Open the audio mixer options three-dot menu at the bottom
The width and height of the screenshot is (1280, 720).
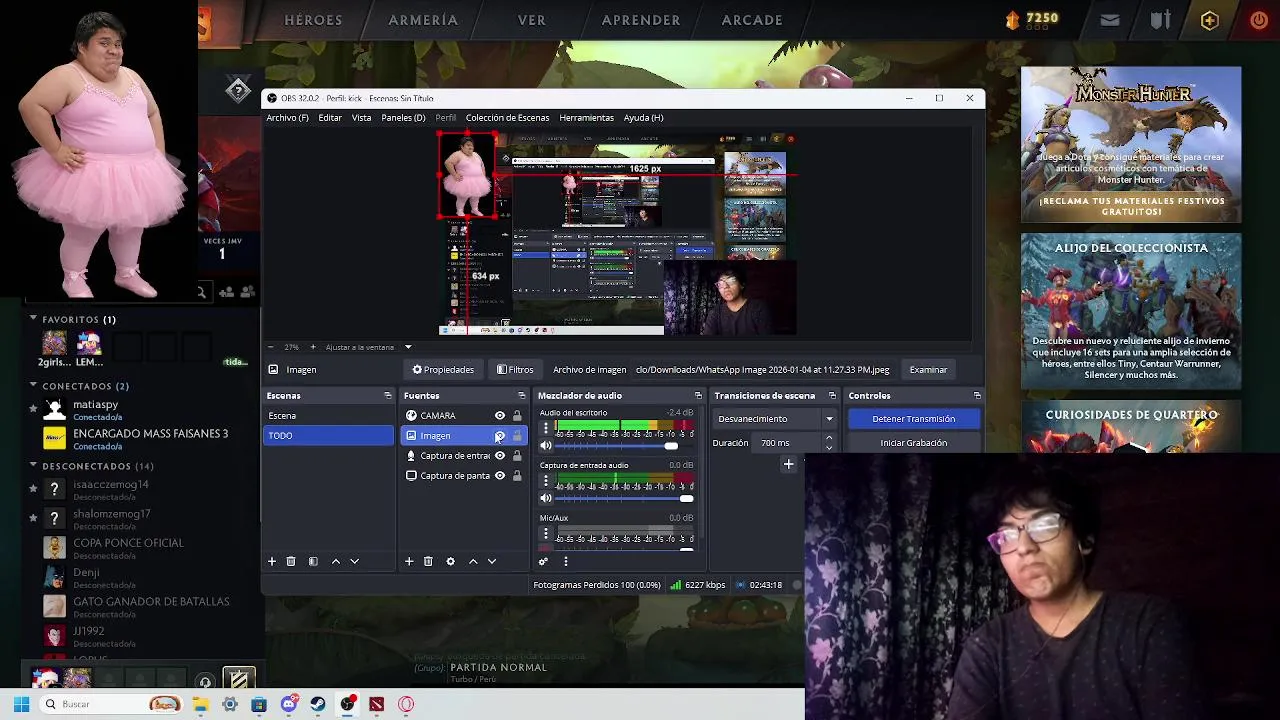pyautogui.click(x=565, y=562)
